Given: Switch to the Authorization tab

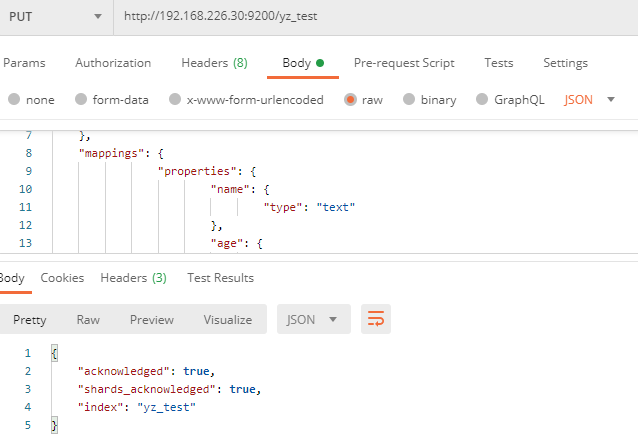Looking at the screenshot, I should point(113,63).
